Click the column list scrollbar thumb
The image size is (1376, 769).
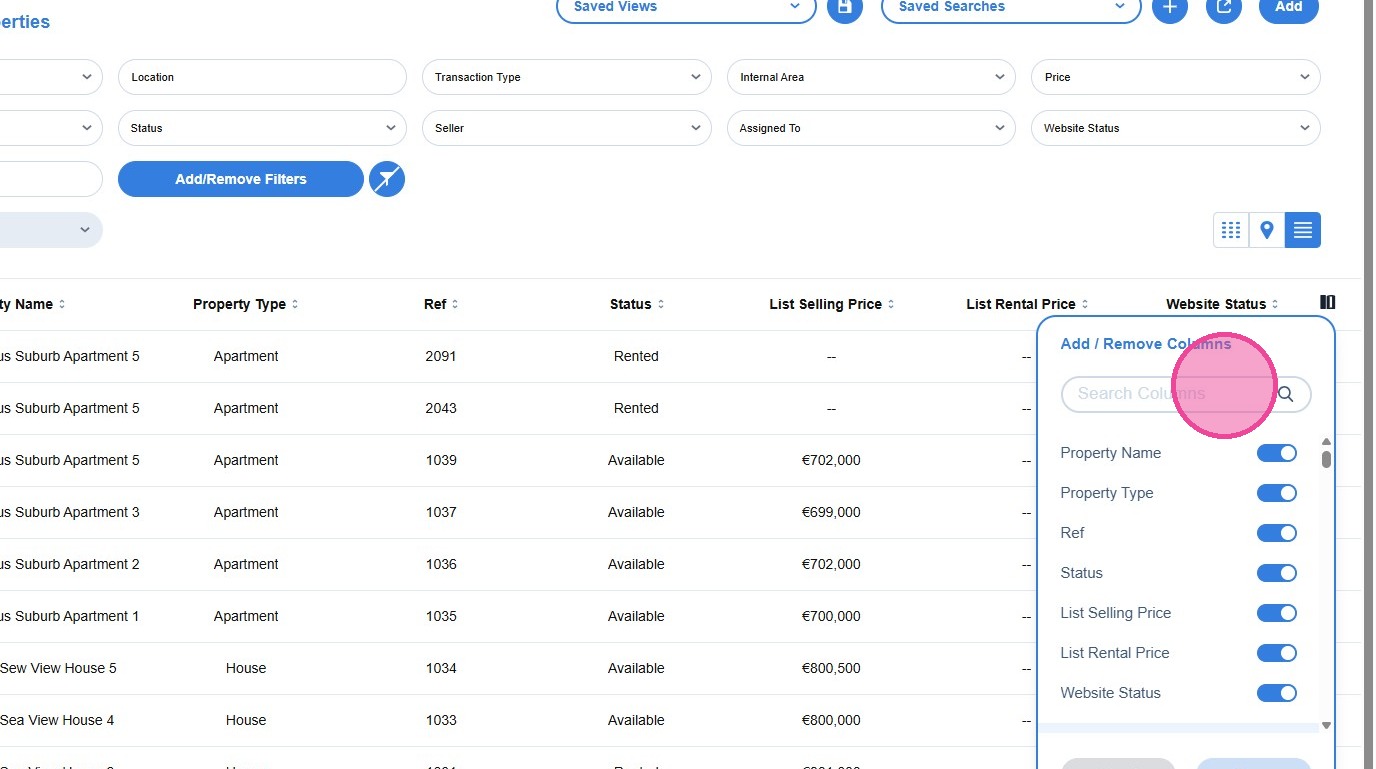1327,459
